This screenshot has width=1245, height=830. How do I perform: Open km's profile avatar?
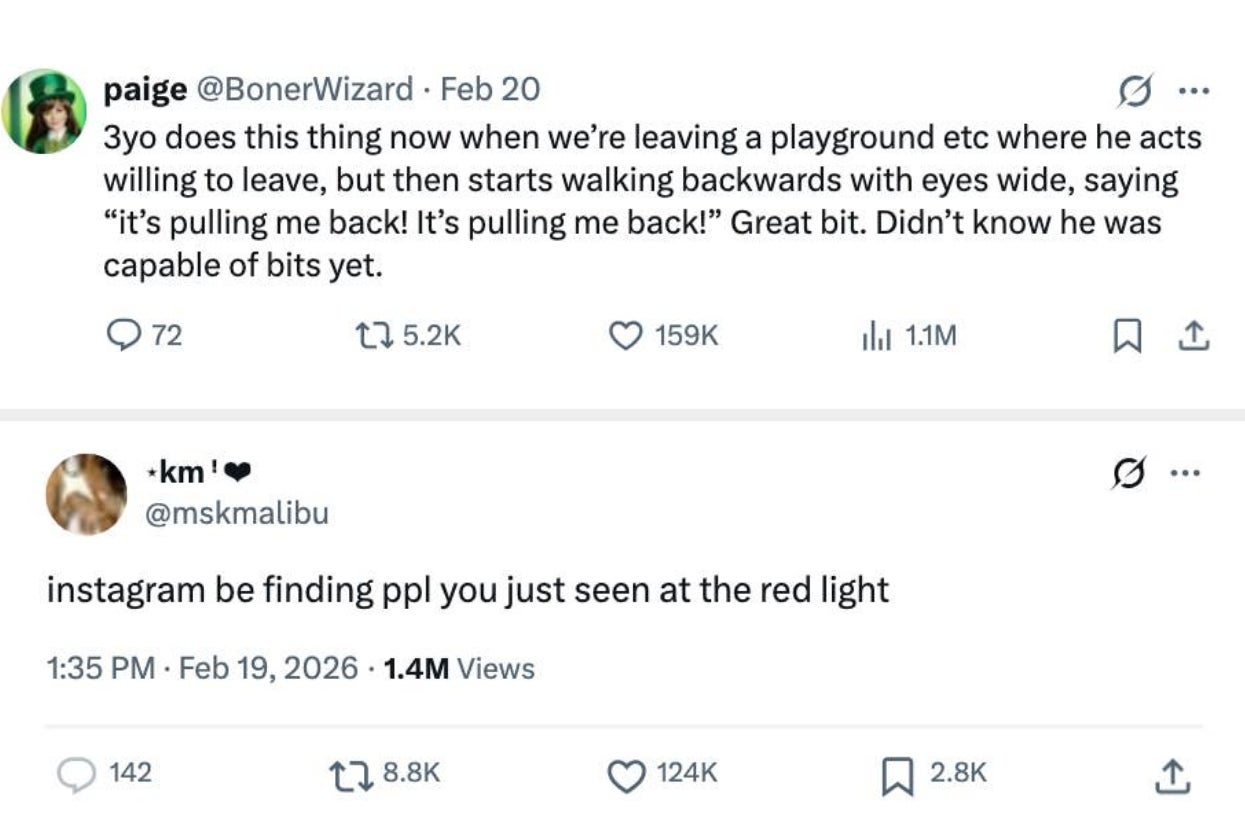pos(86,494)
